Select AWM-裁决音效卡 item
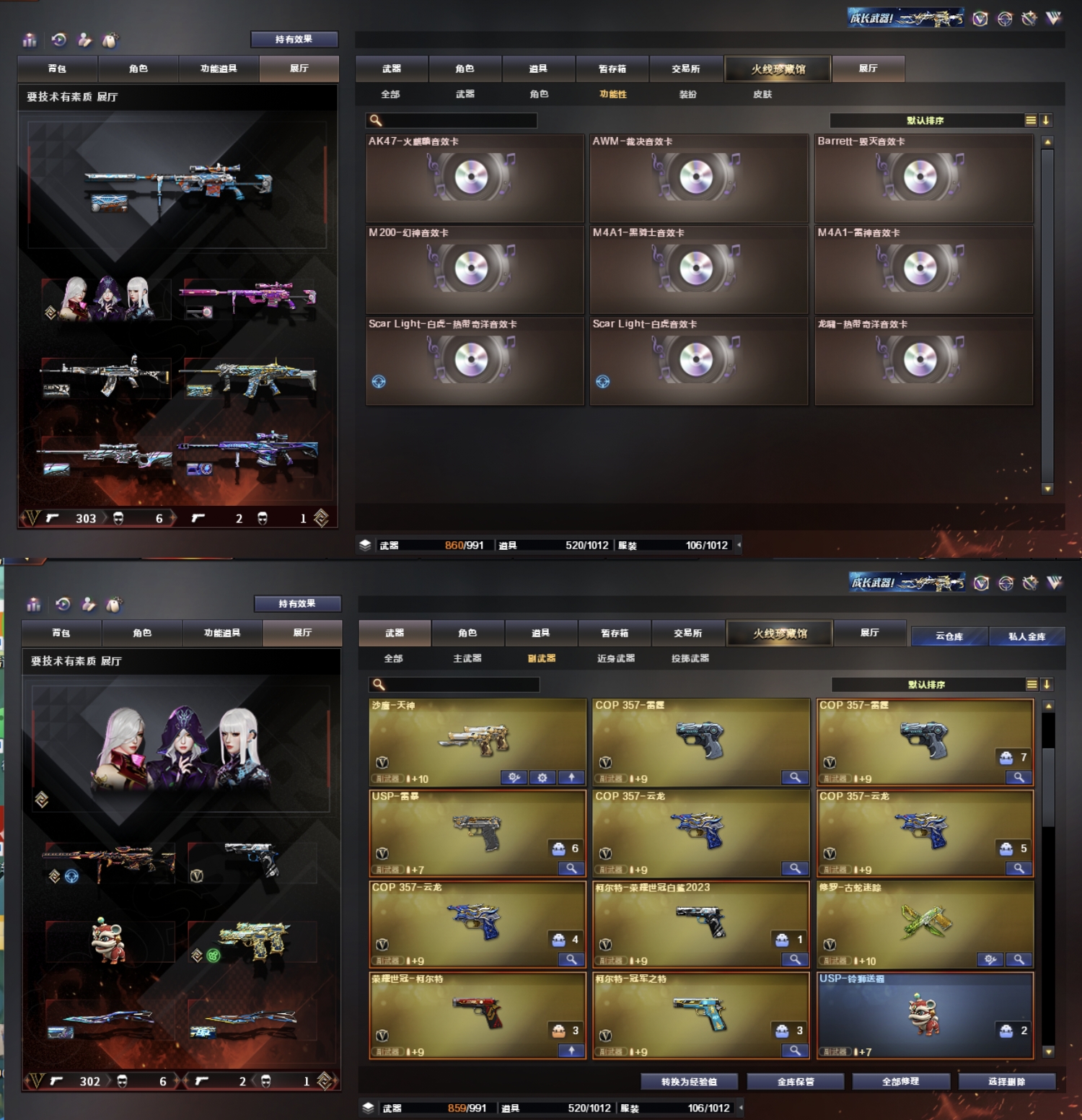Viewport: 1082px width, 1120px height. pyautogui.click(x=699, y=178)
